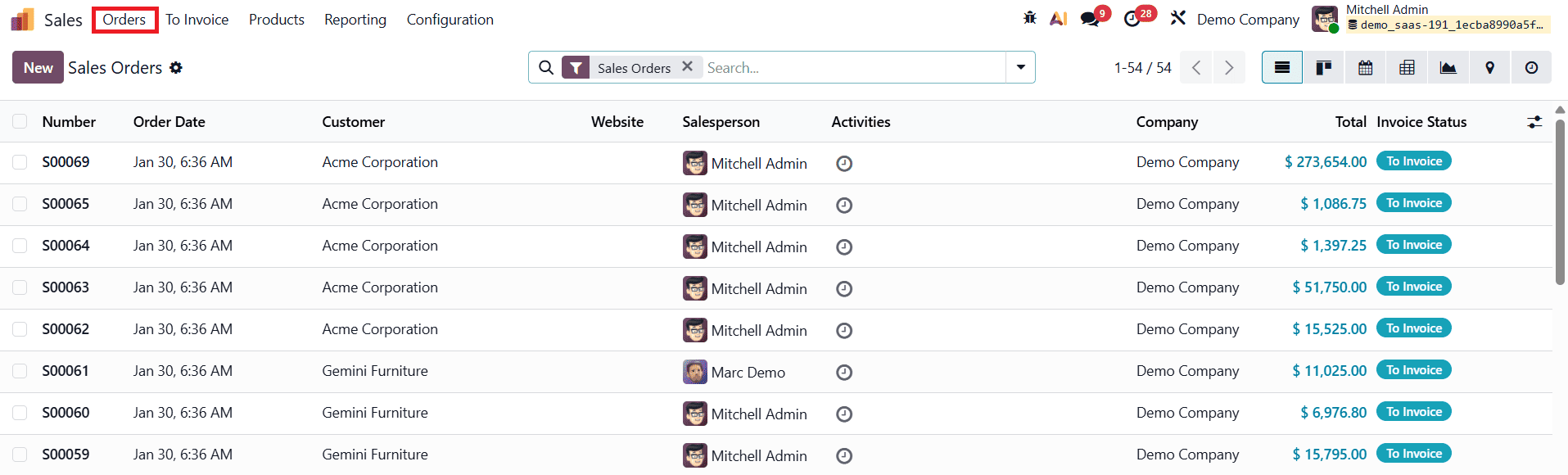Click the Sales Orders breadcrumb title
Screen dimensions: 1568x475
pos(115,68)
